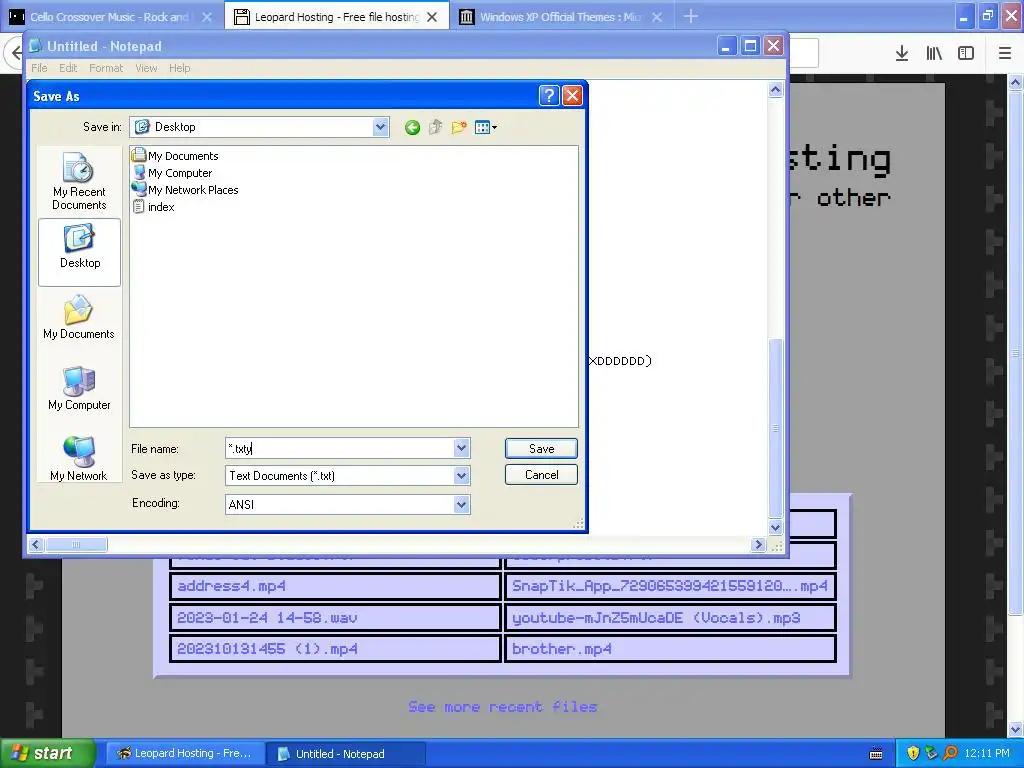Click the 12:11 PM taskbar clock

point(987,754)
